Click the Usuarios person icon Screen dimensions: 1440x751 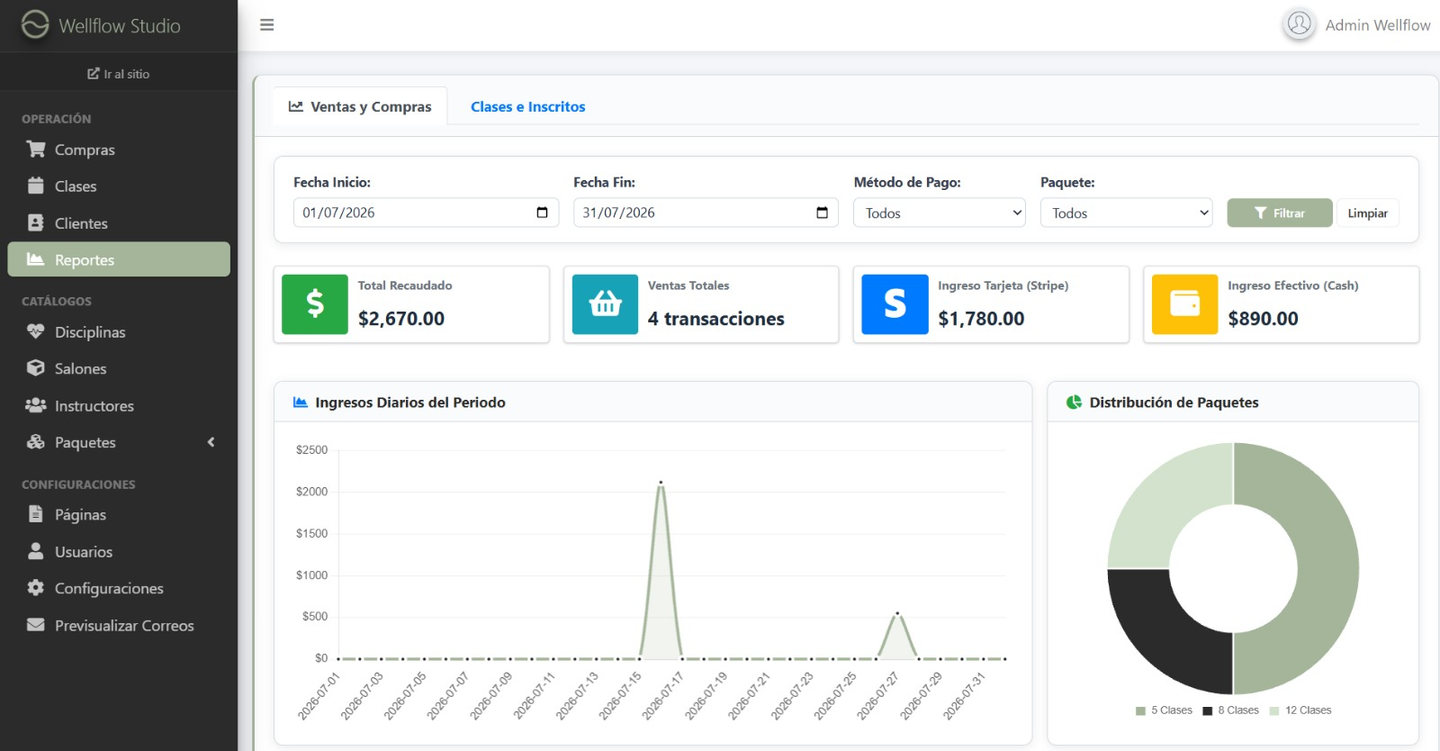(36, 551)
